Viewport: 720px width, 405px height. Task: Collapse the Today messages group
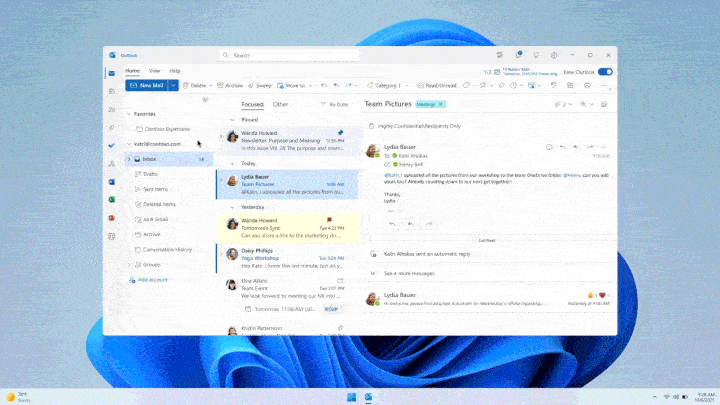[232, 163]
